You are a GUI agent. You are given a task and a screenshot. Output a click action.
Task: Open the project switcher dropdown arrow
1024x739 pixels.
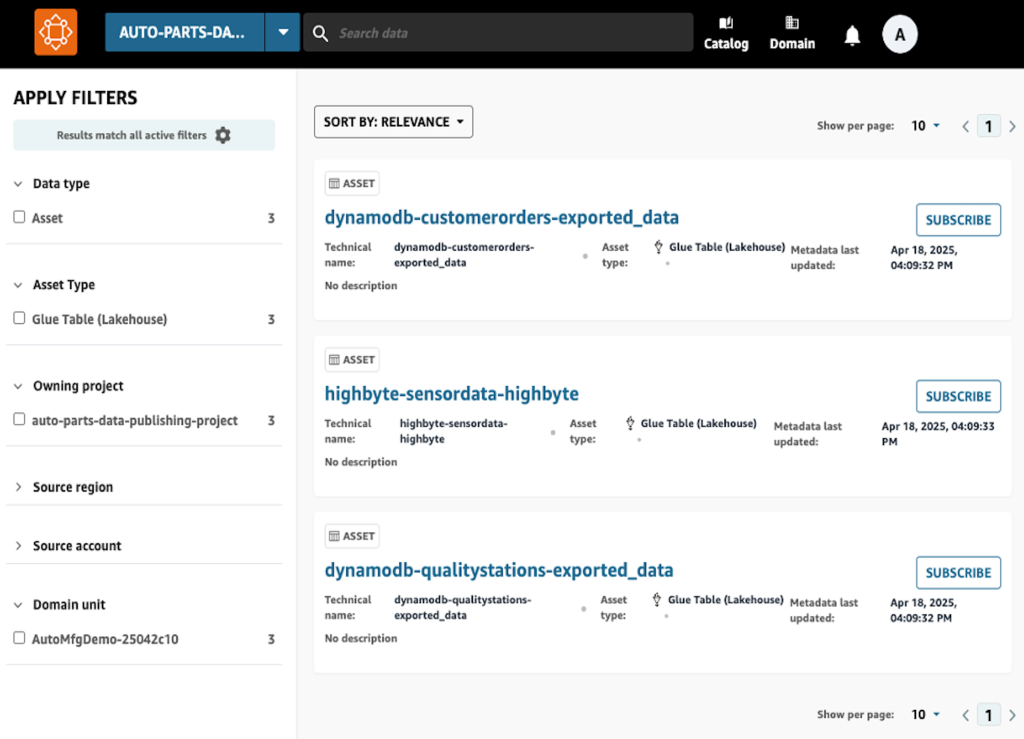tap(283, 32)
